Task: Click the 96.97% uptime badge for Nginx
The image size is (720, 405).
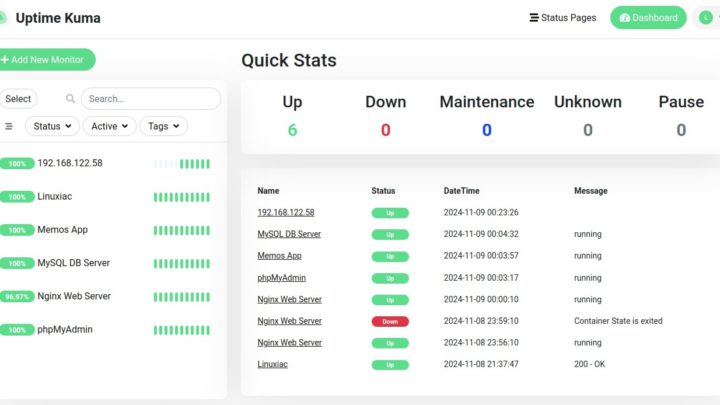Action: tap(17, 297)
